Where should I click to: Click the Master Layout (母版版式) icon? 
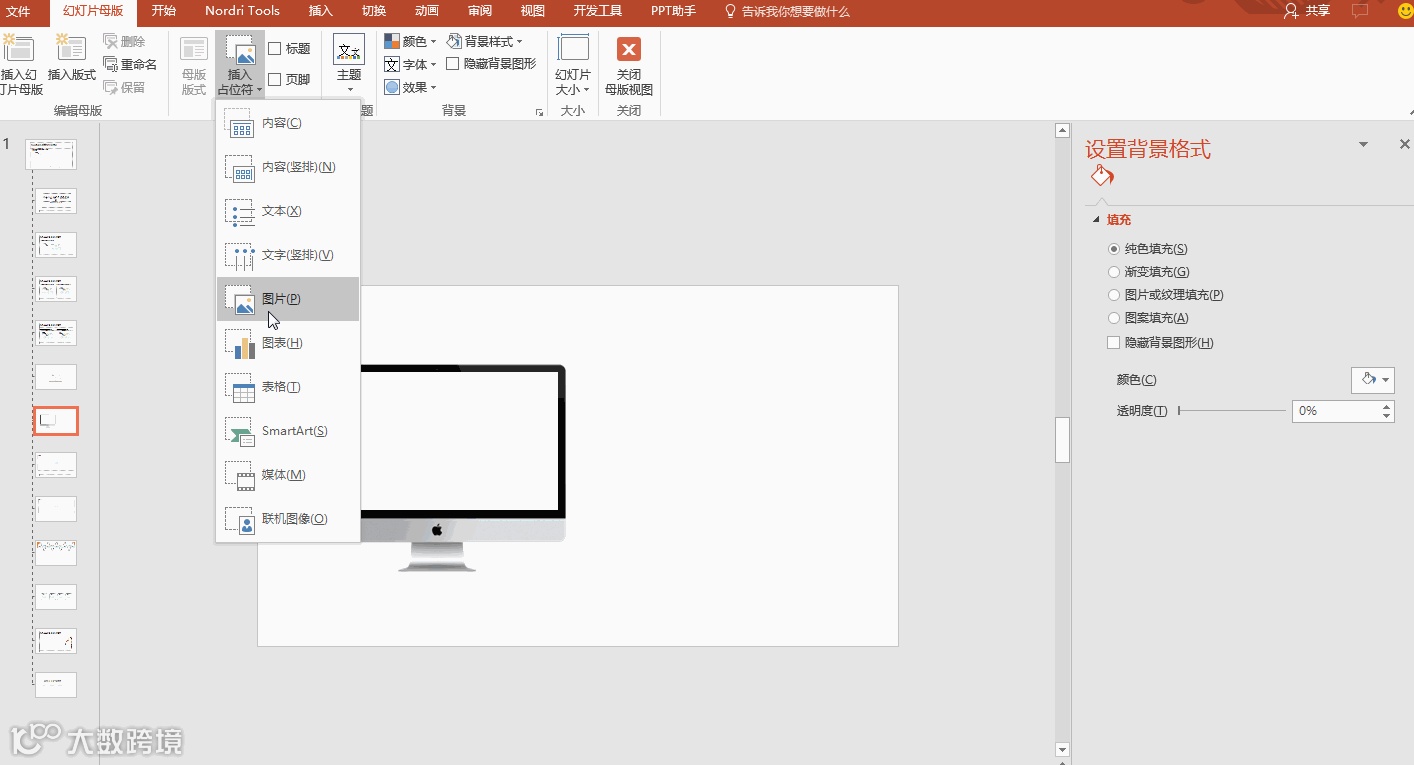[194, 49]
